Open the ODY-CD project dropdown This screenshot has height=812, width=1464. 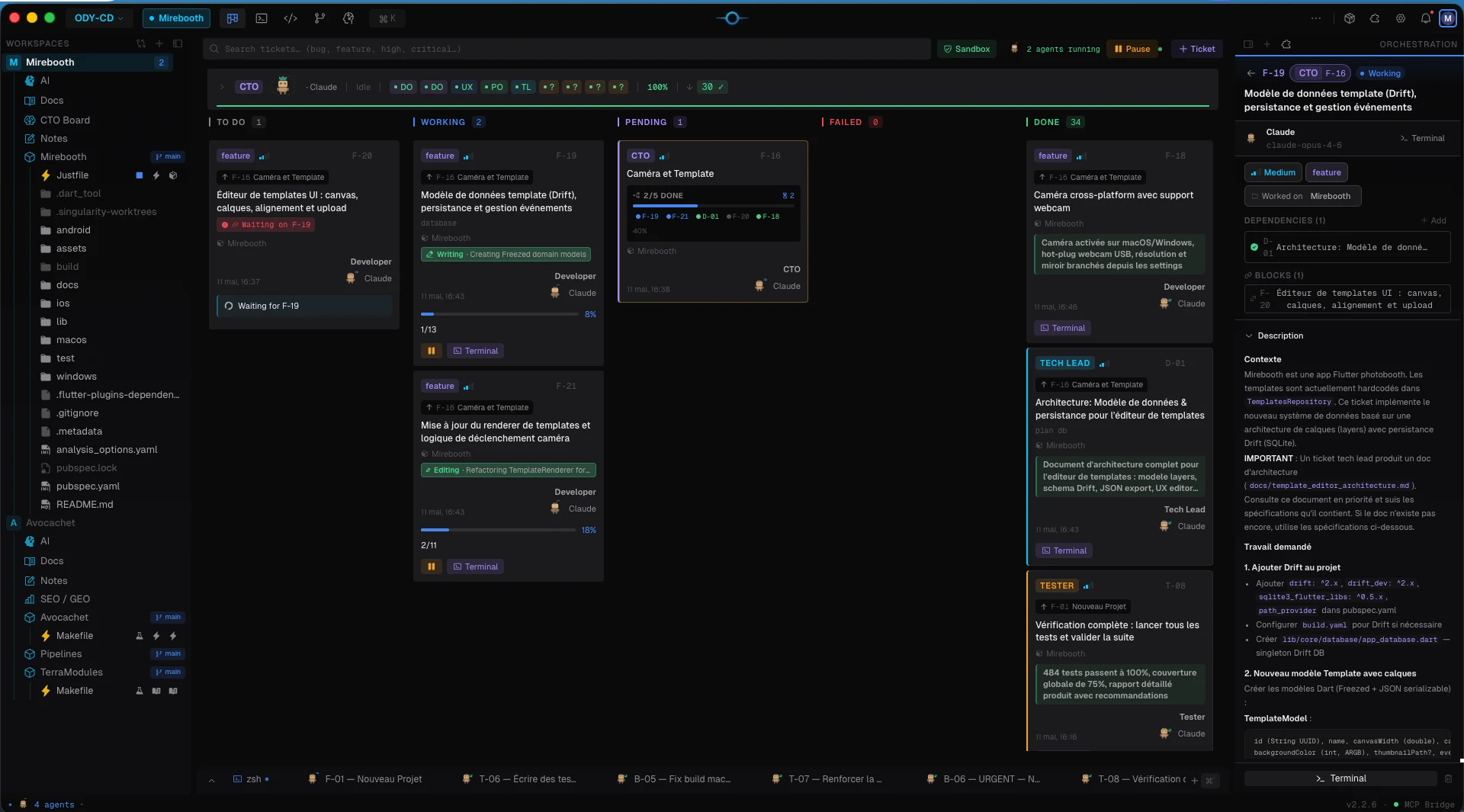tap(99, 18)
